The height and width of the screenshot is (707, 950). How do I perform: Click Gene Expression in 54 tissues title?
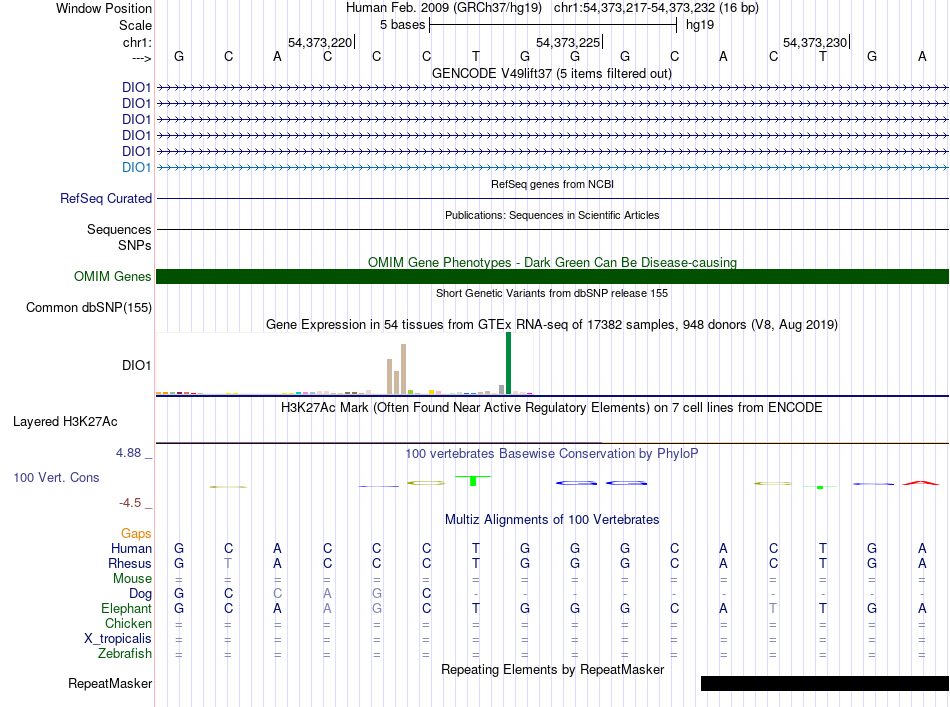point(552,324)
